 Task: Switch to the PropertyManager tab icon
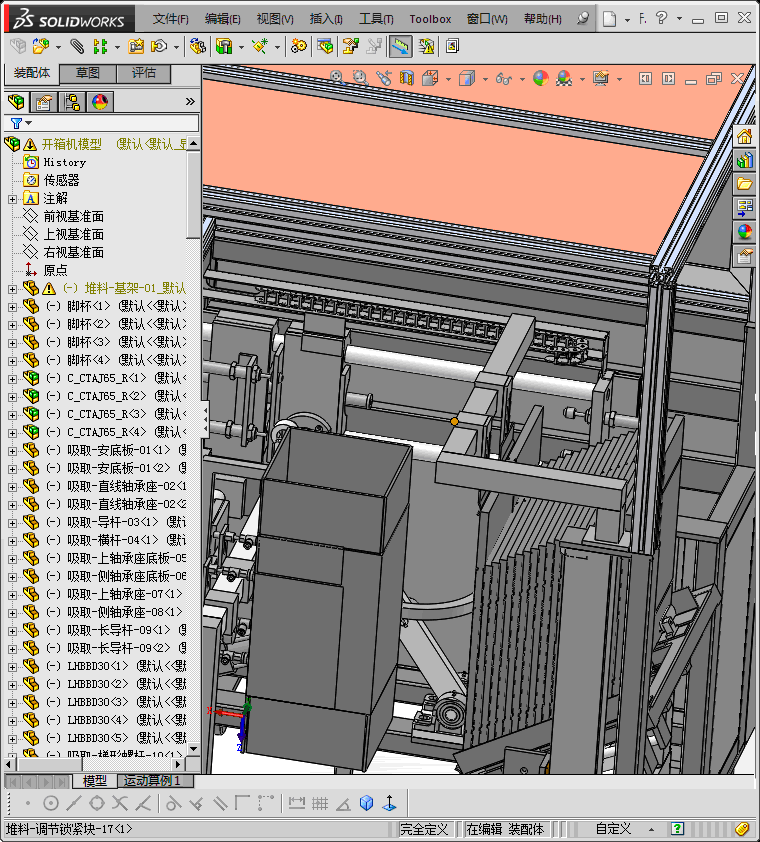(43, 101)
